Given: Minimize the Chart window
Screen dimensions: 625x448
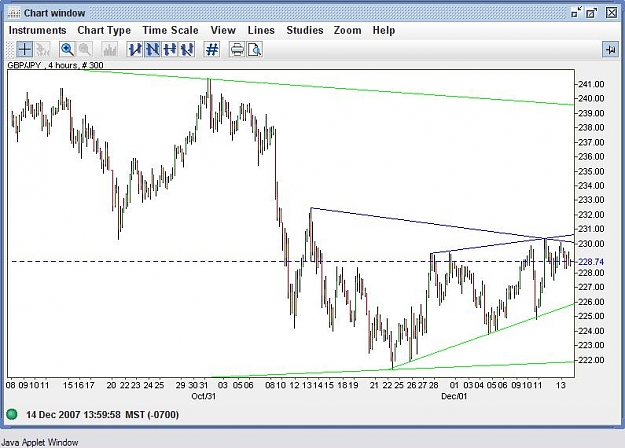Looking at the screenshot, I should pos(576,13).
